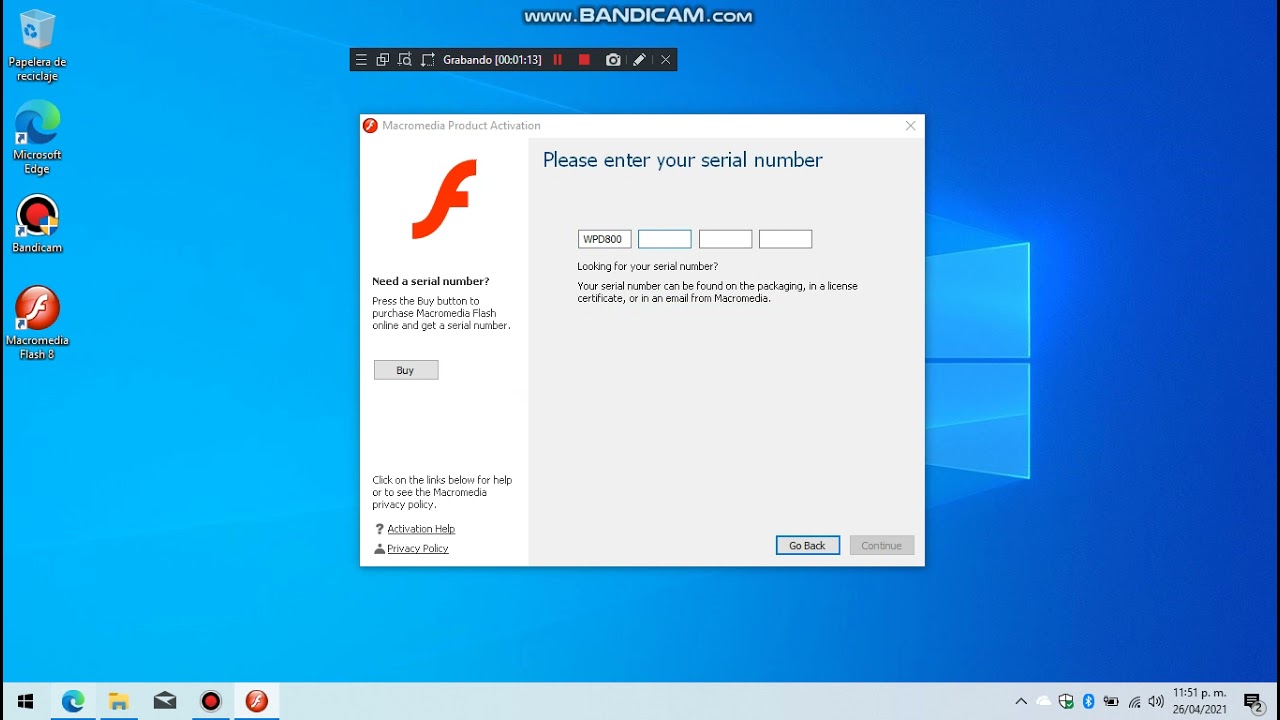This screenshot has height=720, width=1280.
Task: Click the Go Back button
Action: [808, 545]
